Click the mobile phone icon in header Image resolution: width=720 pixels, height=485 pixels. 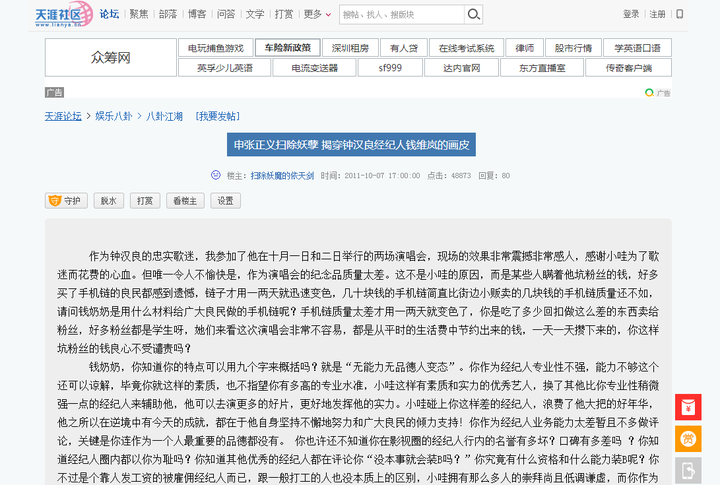pos(680,14)
